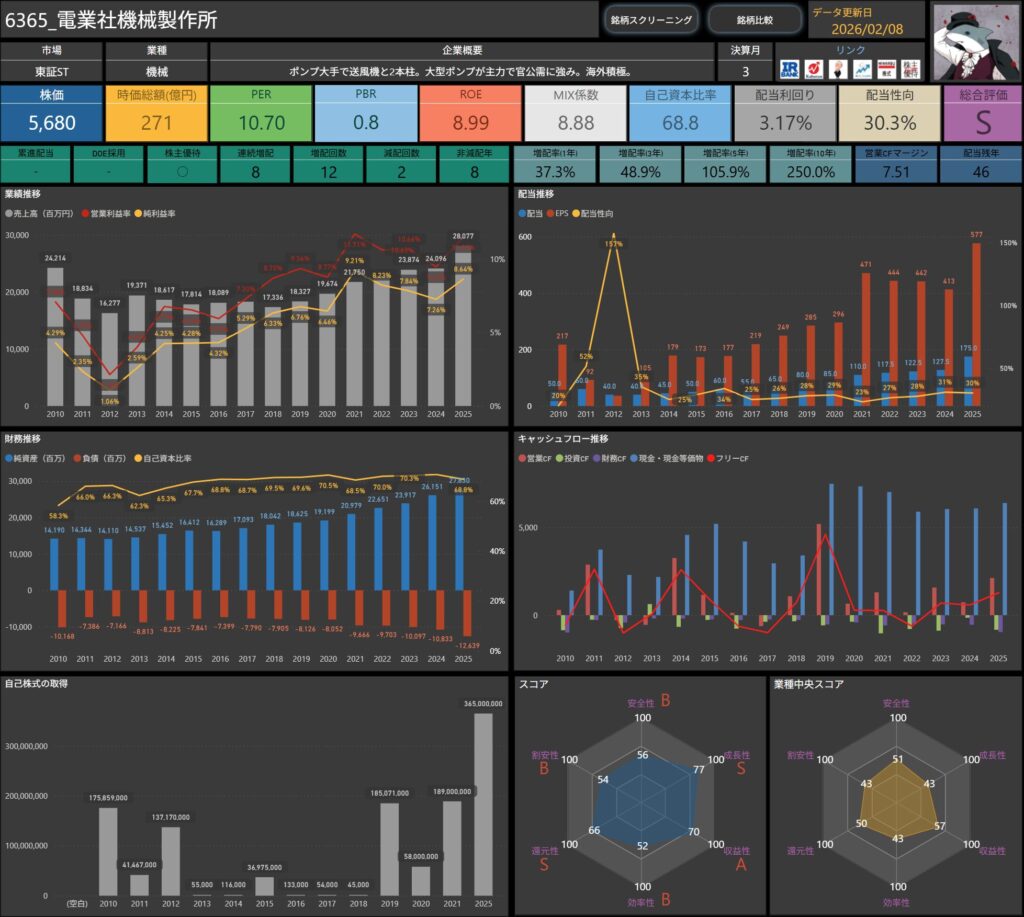Select the 総合評価 S rating card

[981, 113]
